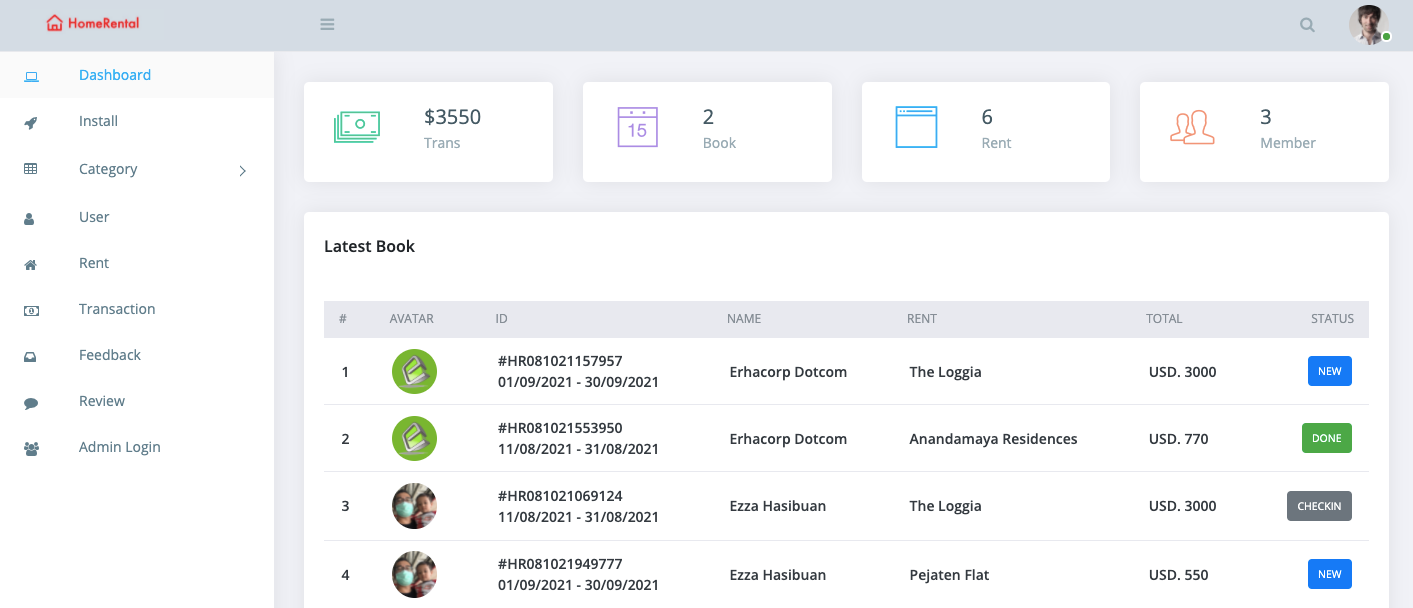Toggle the hamburger sidebar menu icon

(327, 25)
